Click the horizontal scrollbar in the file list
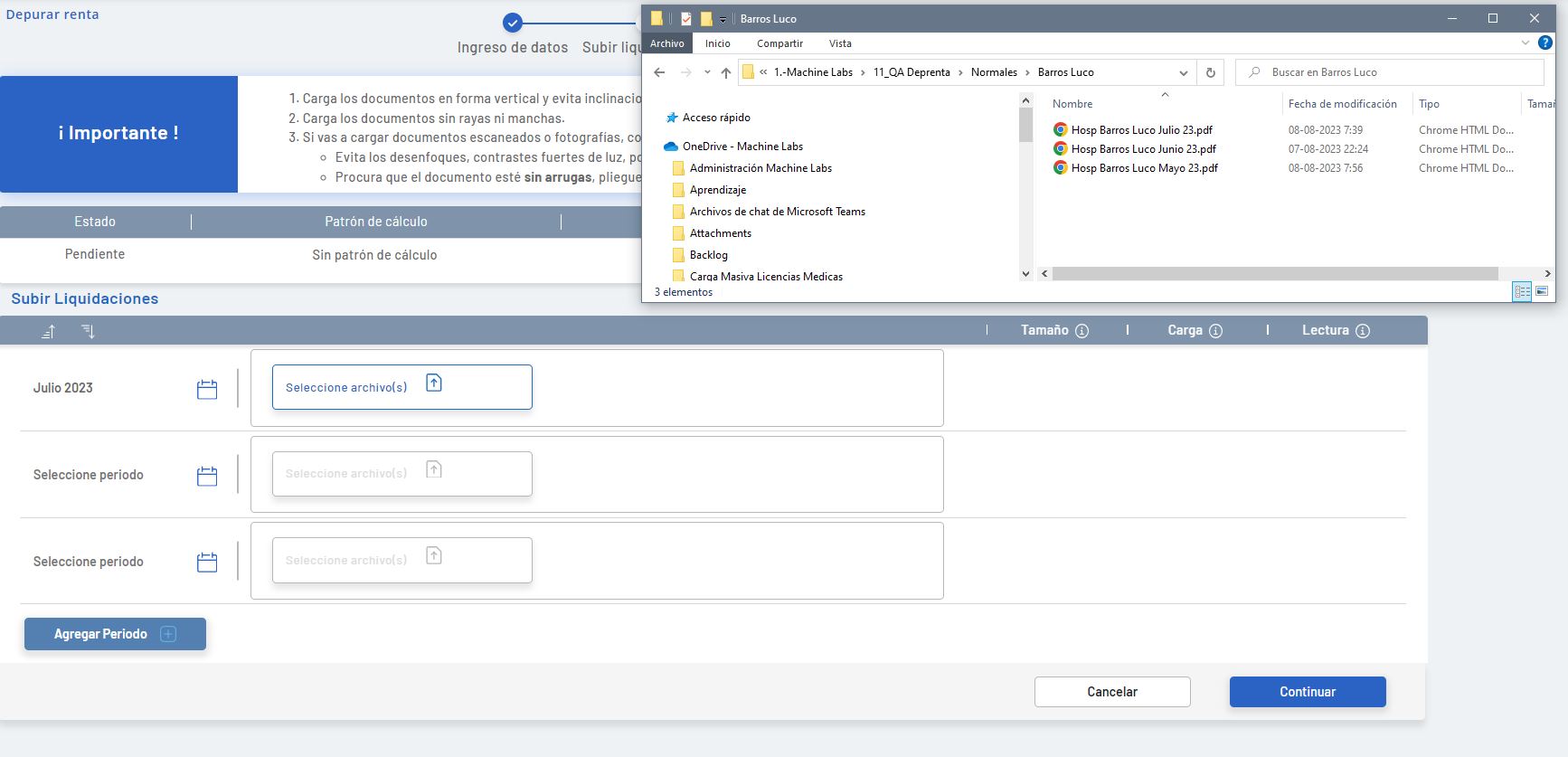This screenshot has height=757, width=1568. [x=1275, y=273]
